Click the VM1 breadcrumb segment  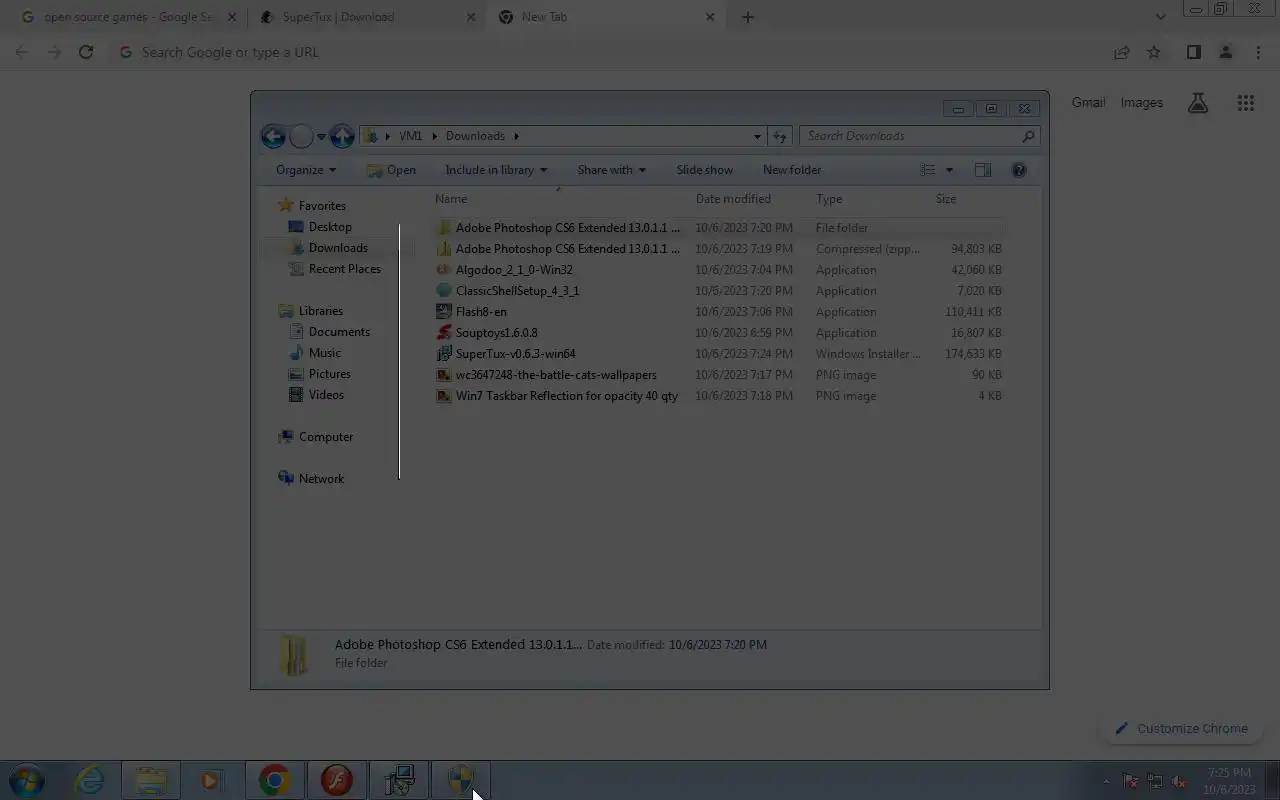tap(411, 136)
